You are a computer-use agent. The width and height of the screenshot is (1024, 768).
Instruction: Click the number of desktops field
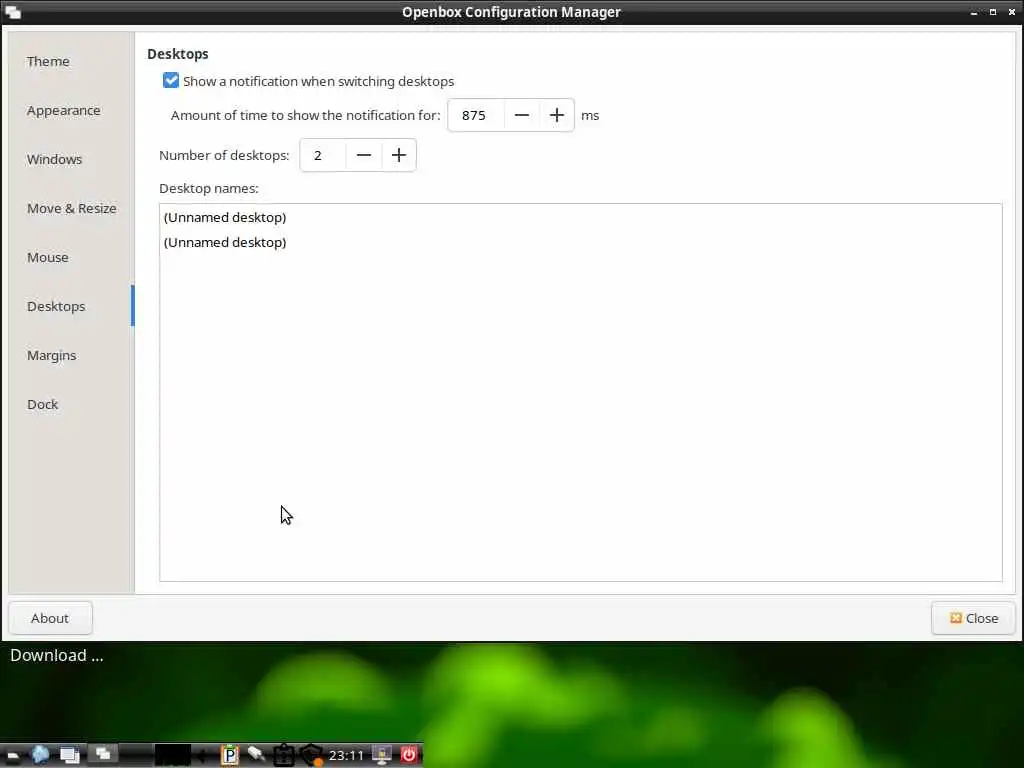tap(323, 155)
